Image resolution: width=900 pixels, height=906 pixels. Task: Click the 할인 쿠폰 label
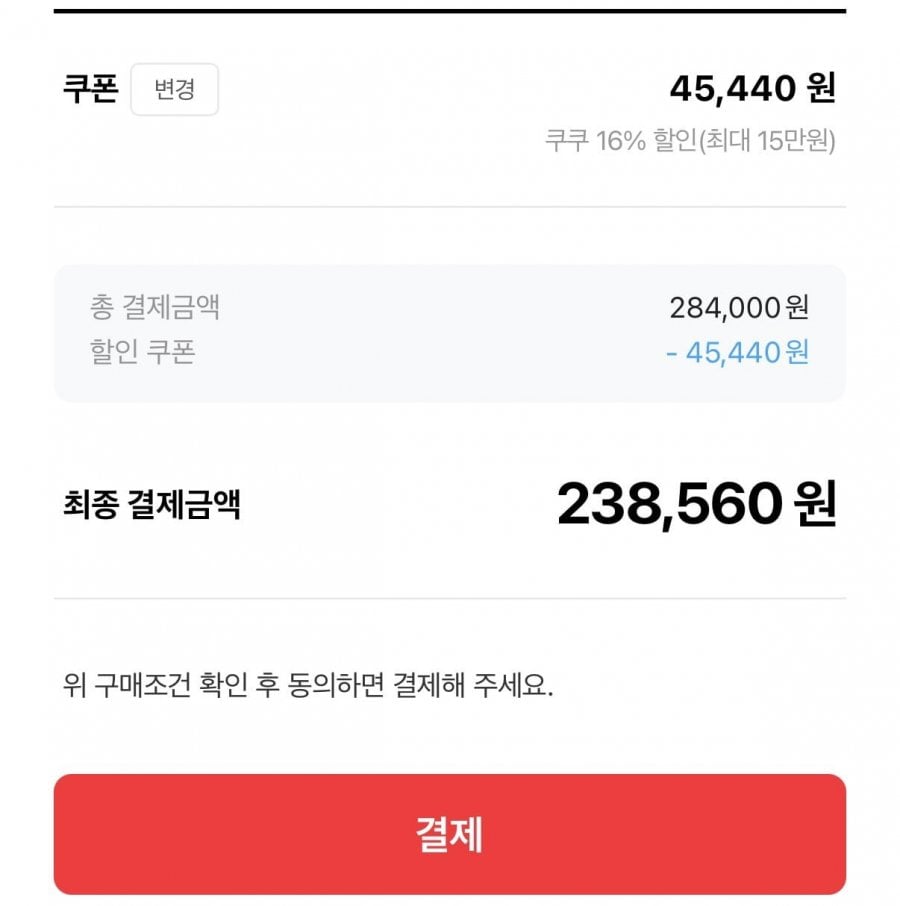pyautogui.click(x=142, y=352)
